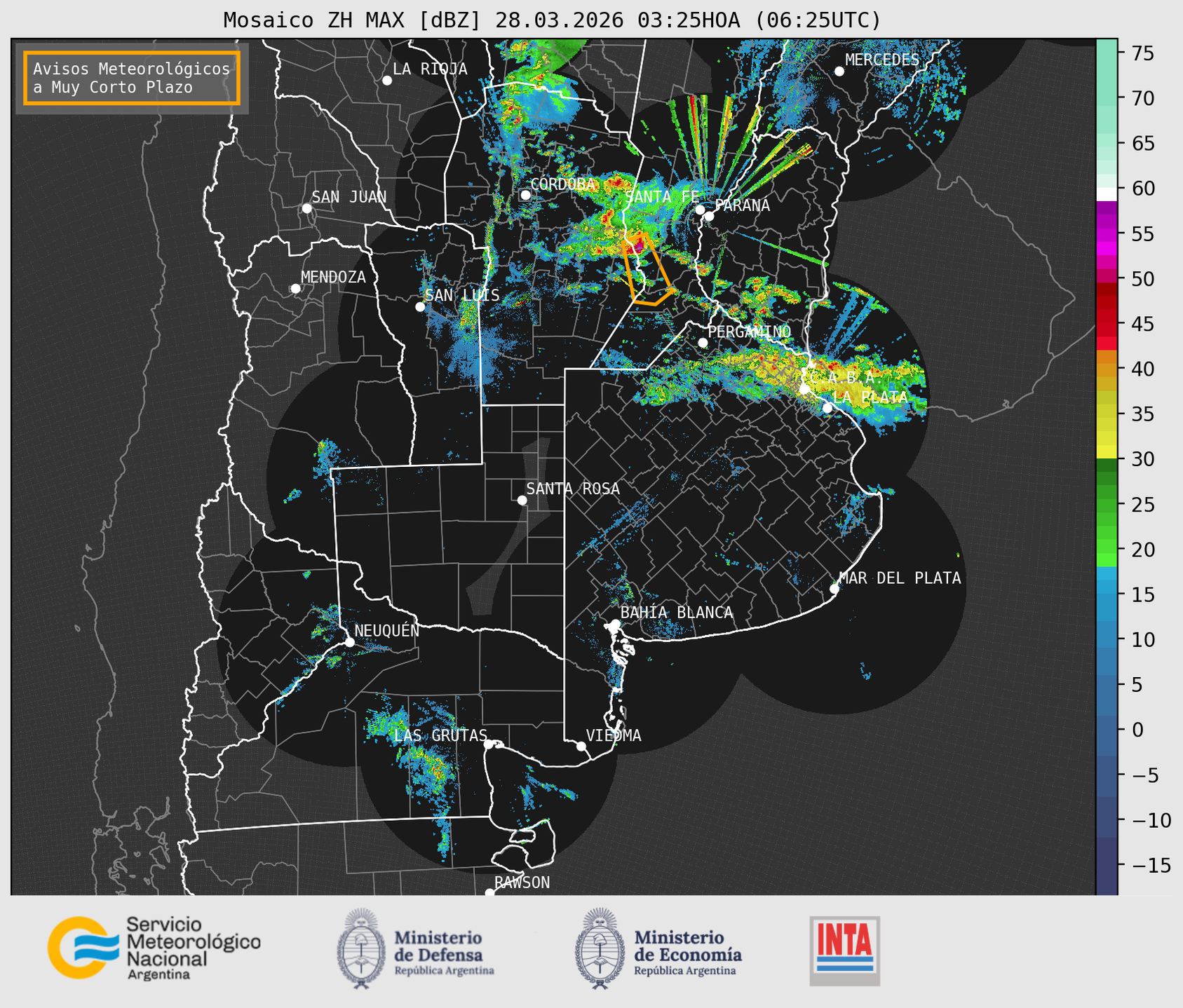The width and height of the screenshot is (1183, 1008).
Task: Click the Las Grutas city label
Action: (x=440, y=735)
